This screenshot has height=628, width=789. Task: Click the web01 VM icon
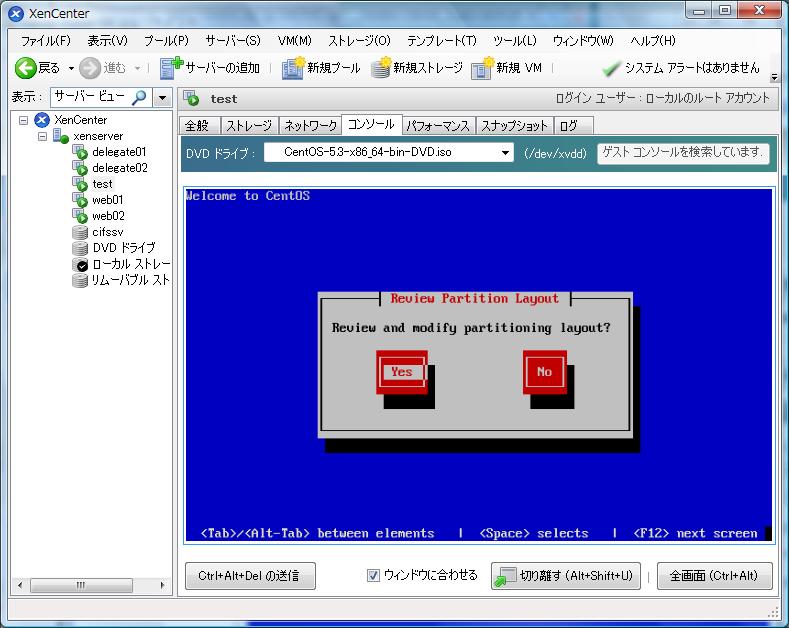(x=80, y=200)
